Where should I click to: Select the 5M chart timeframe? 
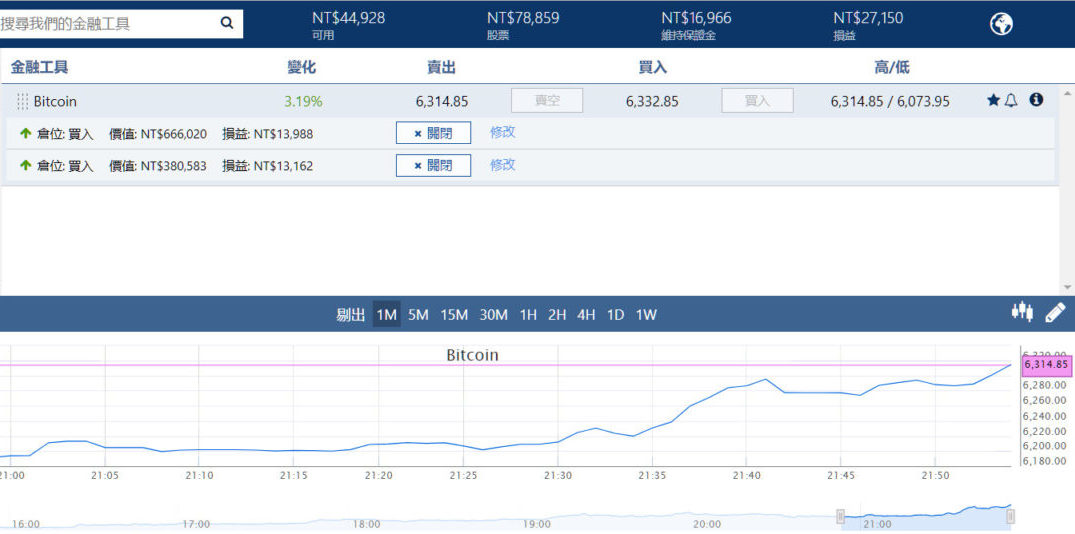pyautogui.click(x=418, y=315)
